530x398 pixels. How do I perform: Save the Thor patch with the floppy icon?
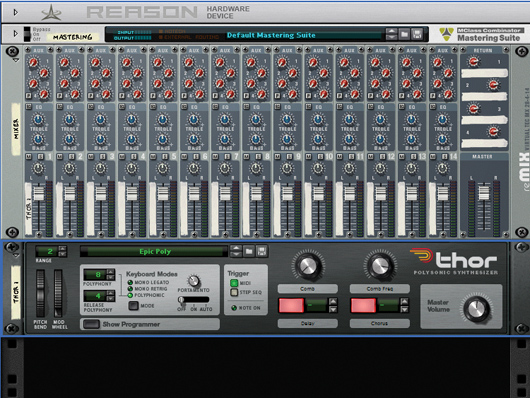pyautogui.click(x=261, y=251)
